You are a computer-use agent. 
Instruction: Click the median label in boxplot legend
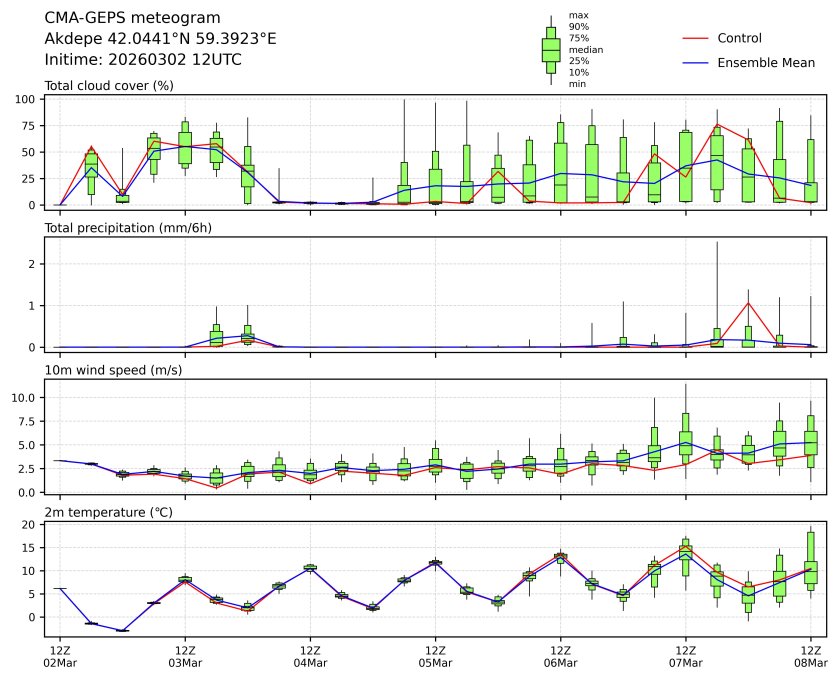click(585, 49)
